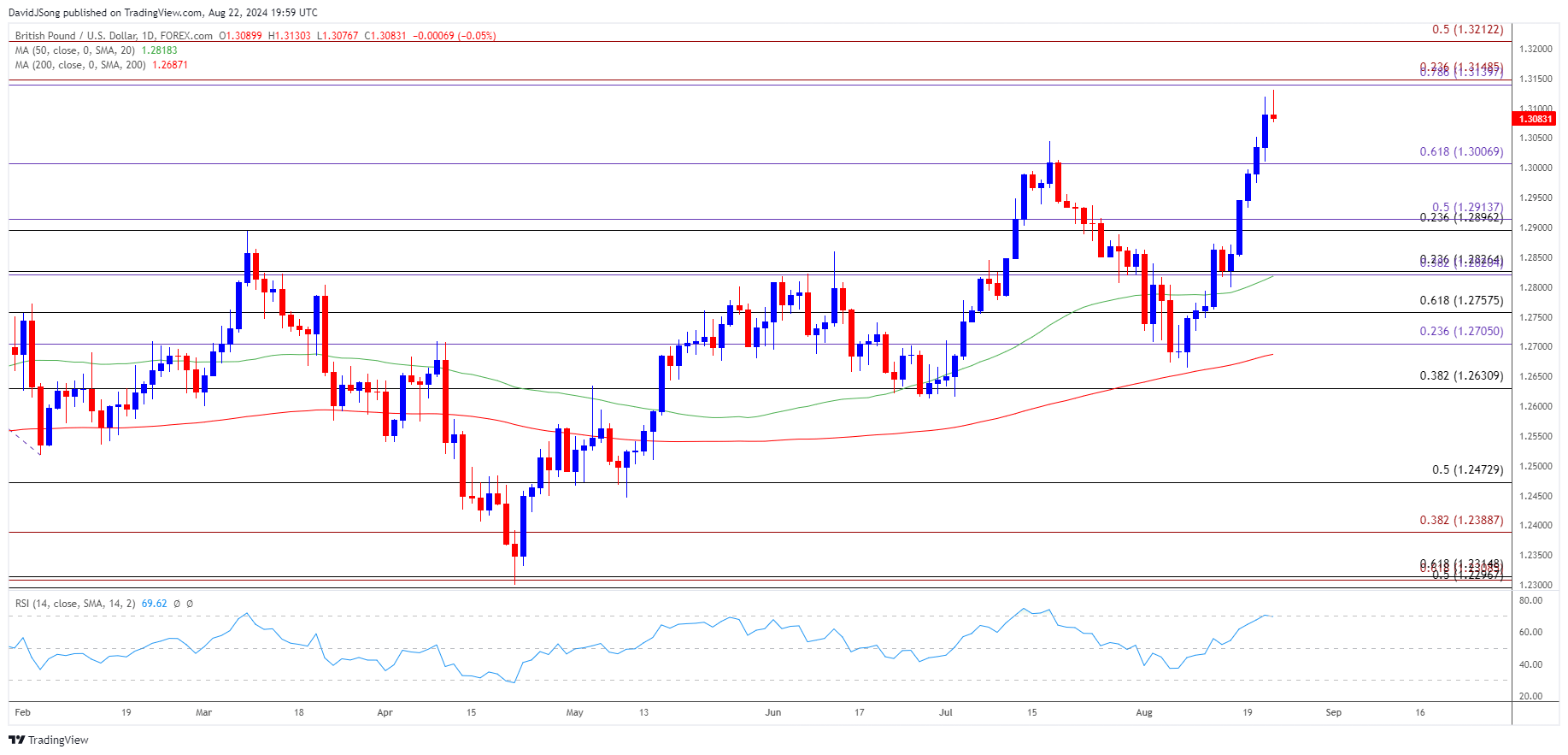Click the 1.27000 price axis label
The height and width of the screenshot is (755, 1568).
point(1536,347)
